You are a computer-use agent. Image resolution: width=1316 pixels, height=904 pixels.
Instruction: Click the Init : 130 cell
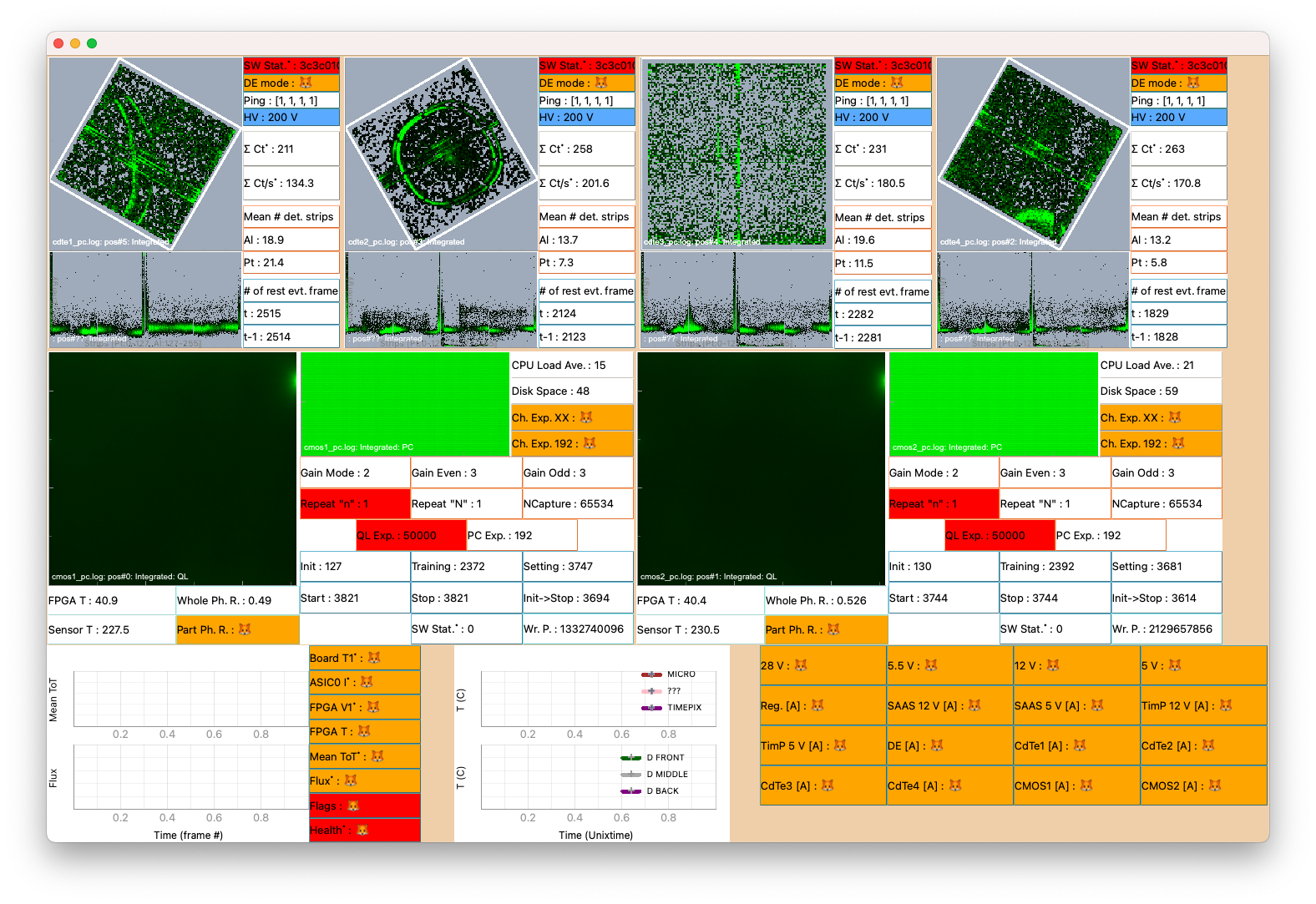point(944,566)
